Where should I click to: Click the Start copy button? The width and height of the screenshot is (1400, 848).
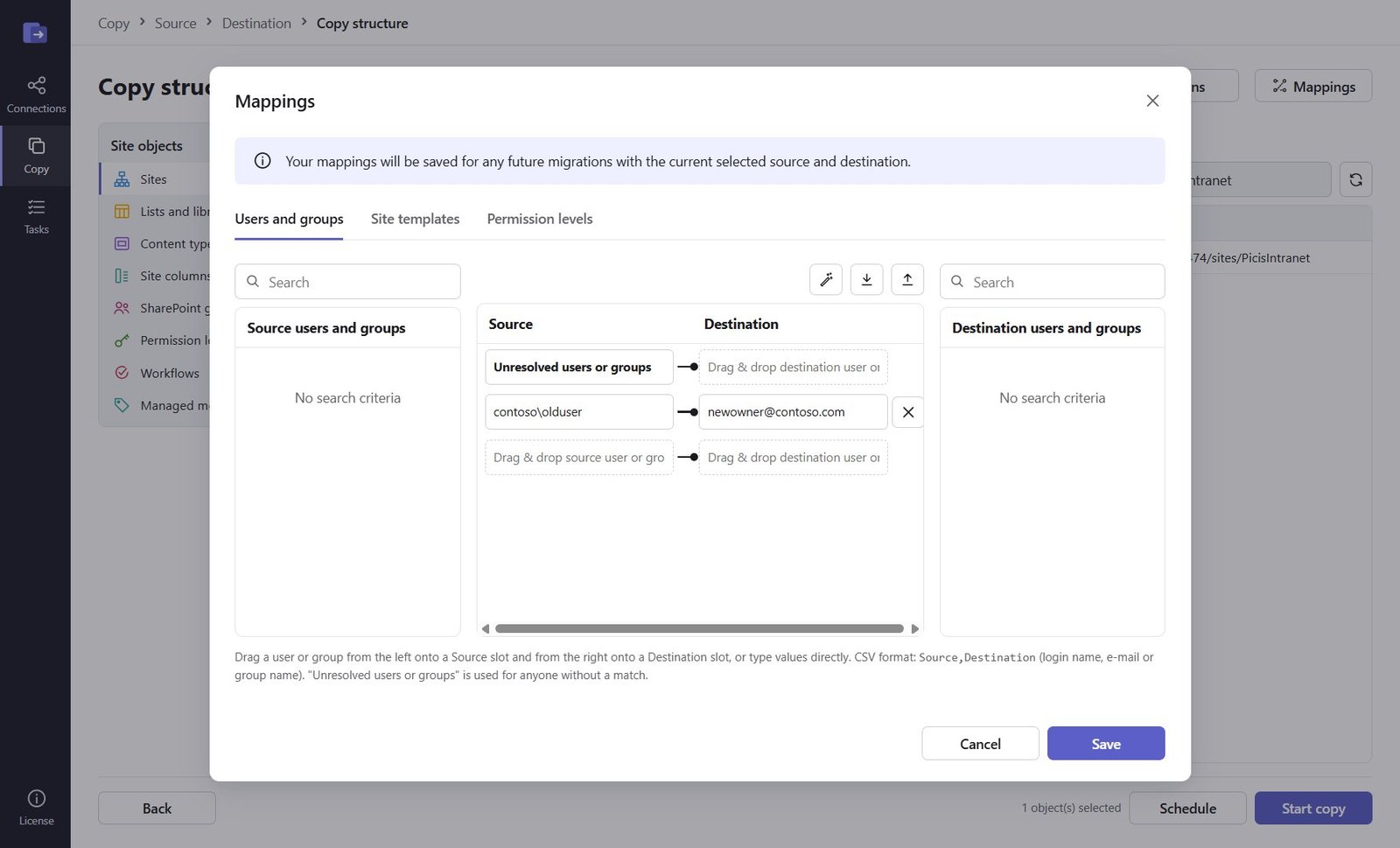(x=1313, y=808)
